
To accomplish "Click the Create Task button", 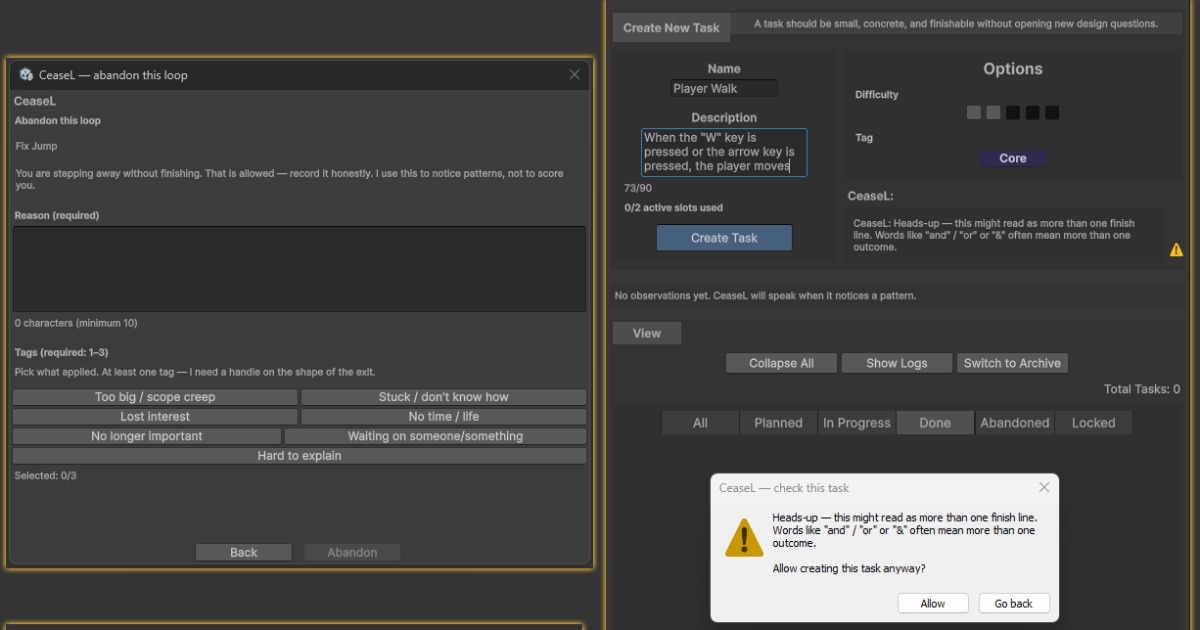I will click(724, 238).
